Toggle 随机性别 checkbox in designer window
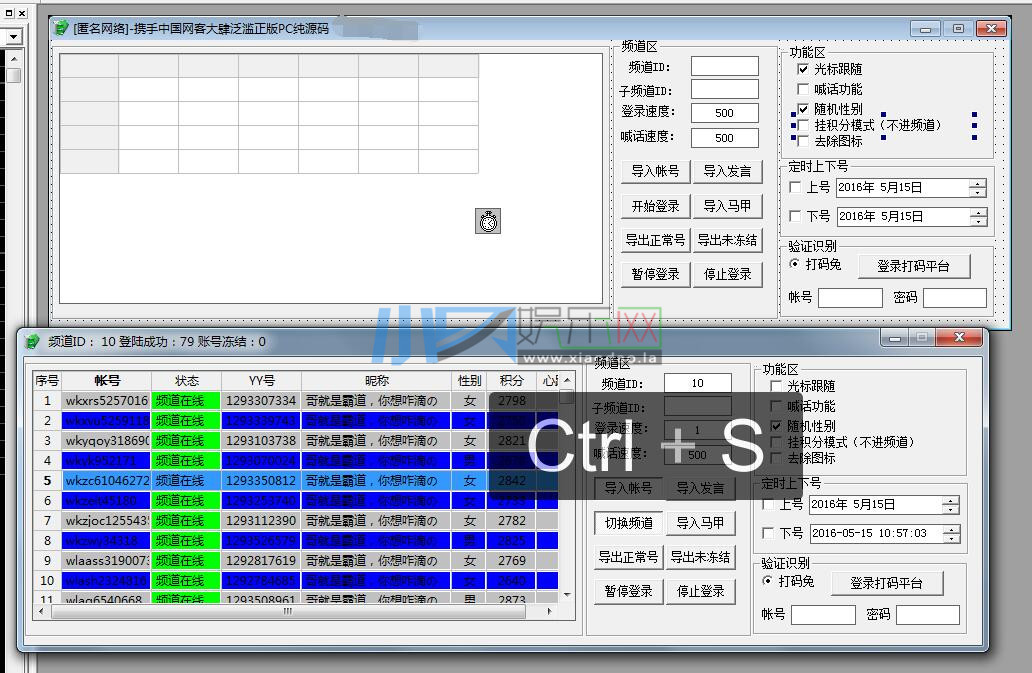1032x673 pixels. coord(803,109)
